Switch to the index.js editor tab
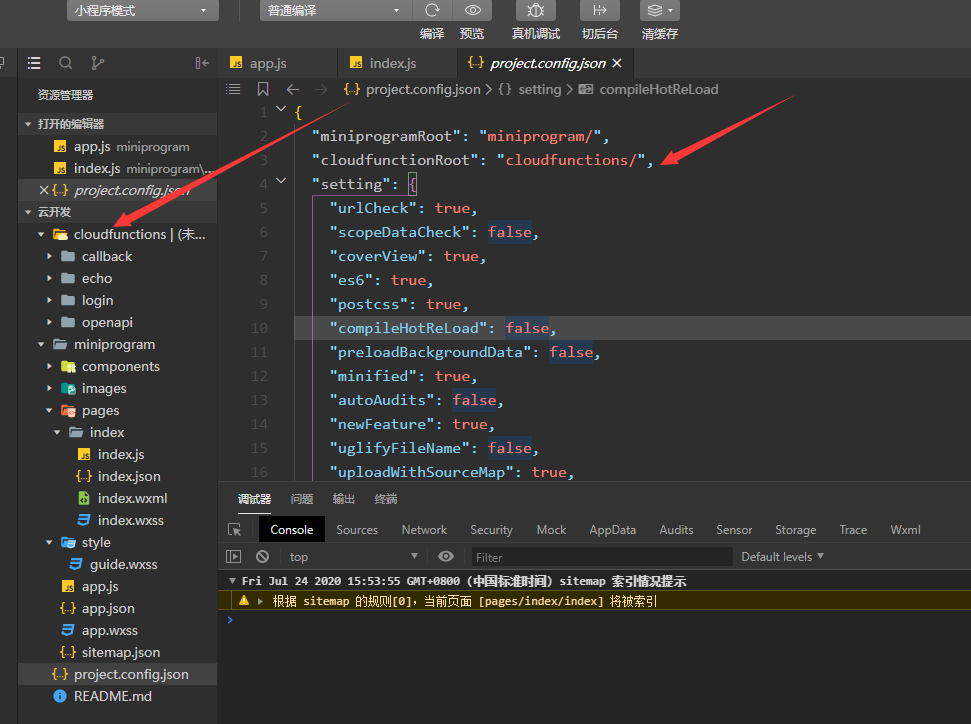 (x=398, y=63)
